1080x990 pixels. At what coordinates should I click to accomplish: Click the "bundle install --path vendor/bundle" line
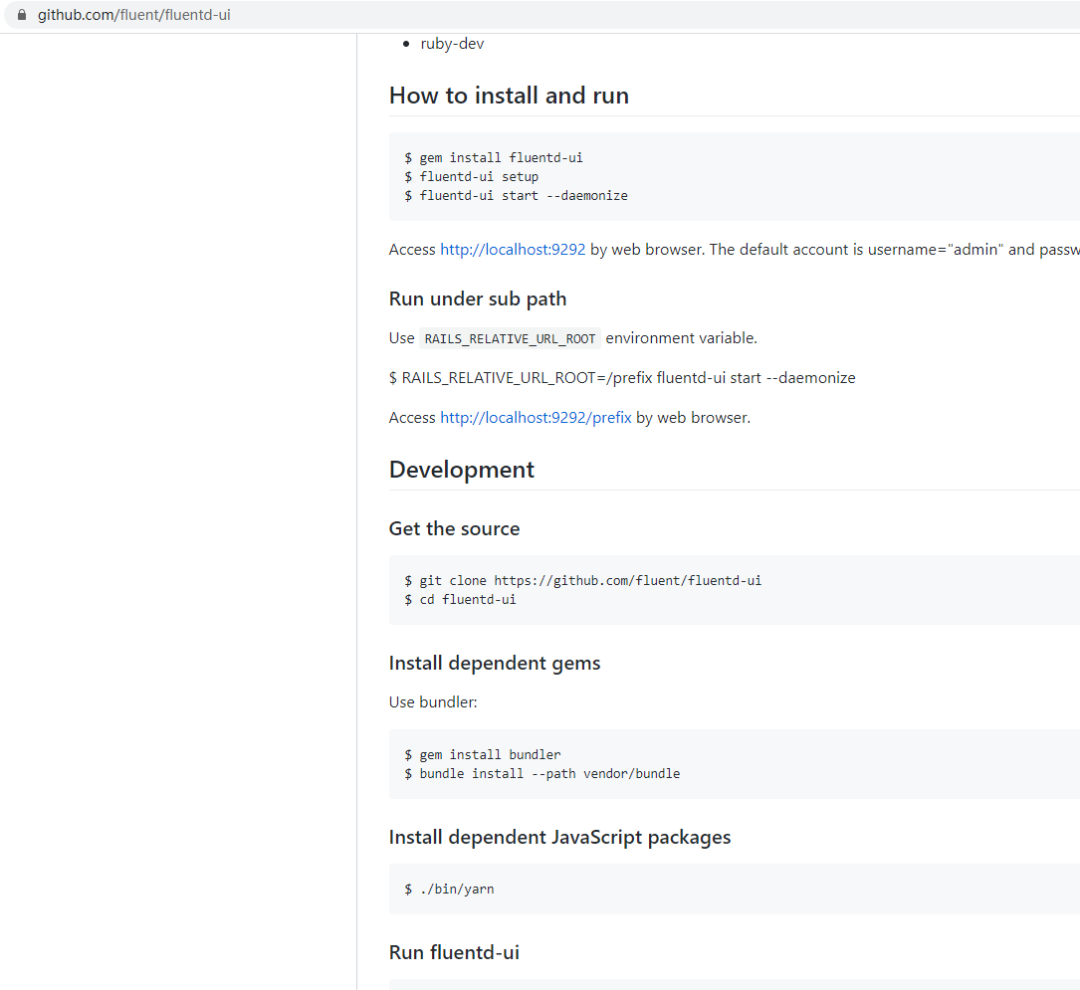point(541,773)
